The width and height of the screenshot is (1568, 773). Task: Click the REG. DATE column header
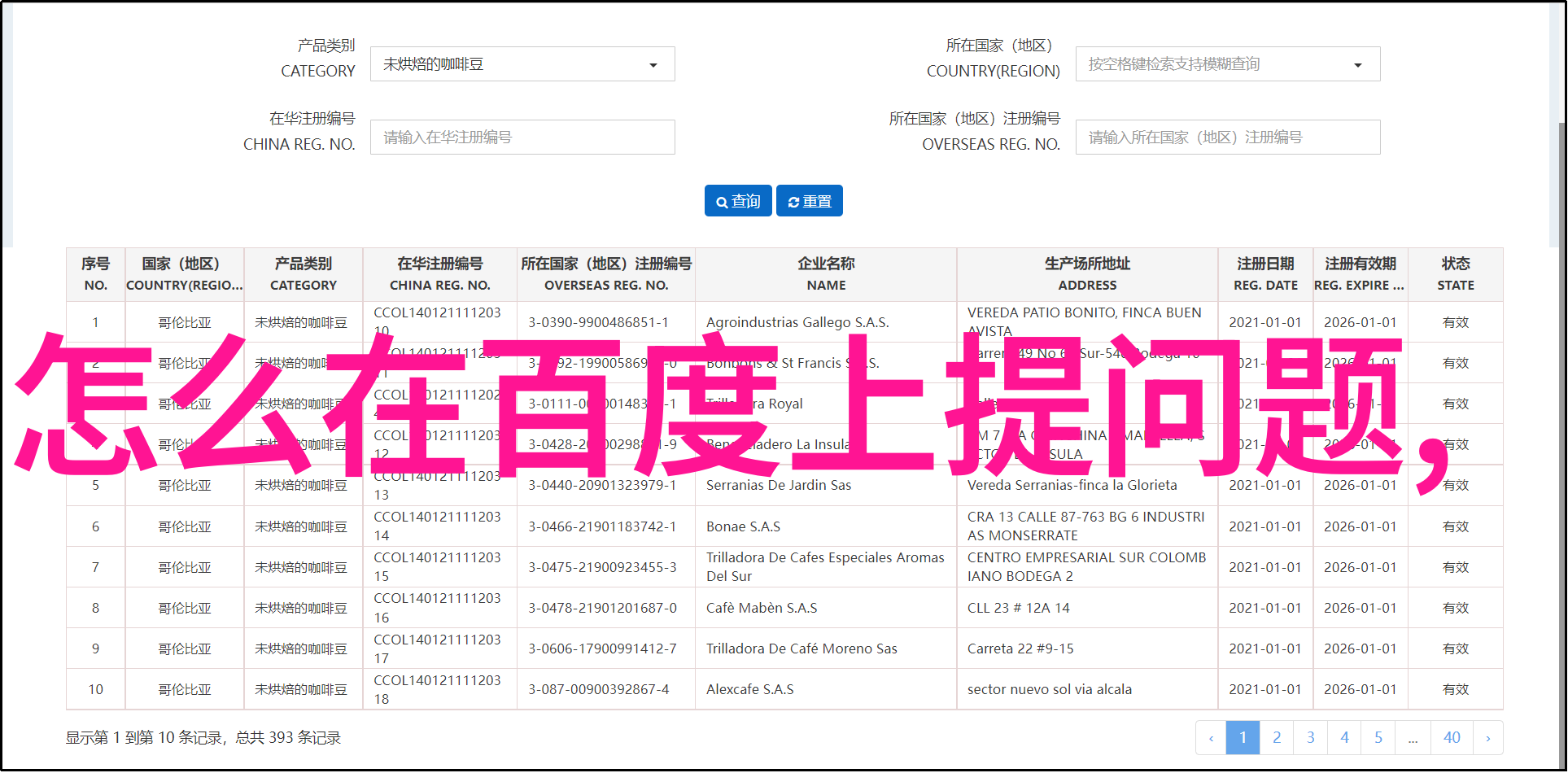point(1265,275)
